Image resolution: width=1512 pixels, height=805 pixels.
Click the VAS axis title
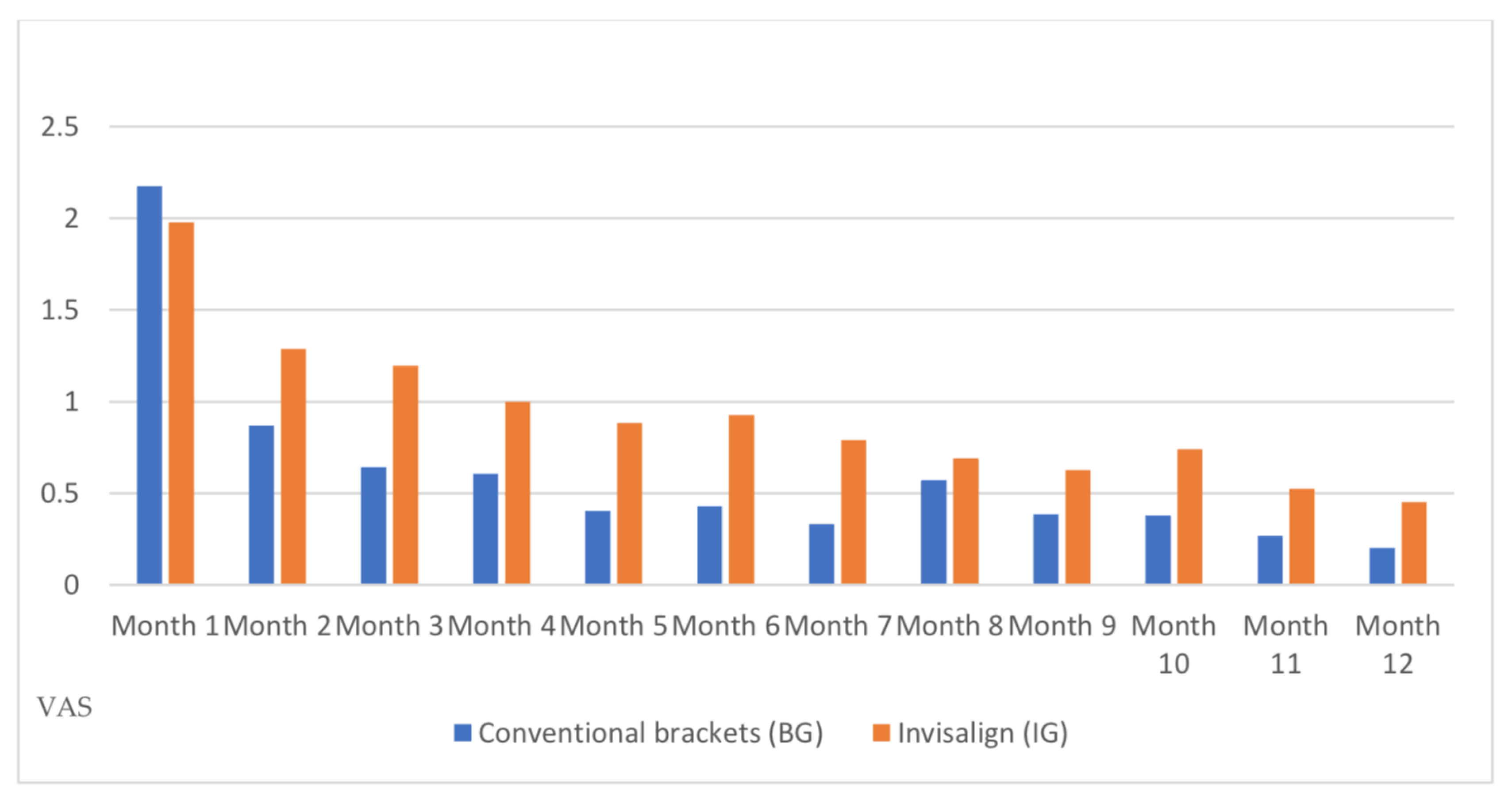(65, 707)
